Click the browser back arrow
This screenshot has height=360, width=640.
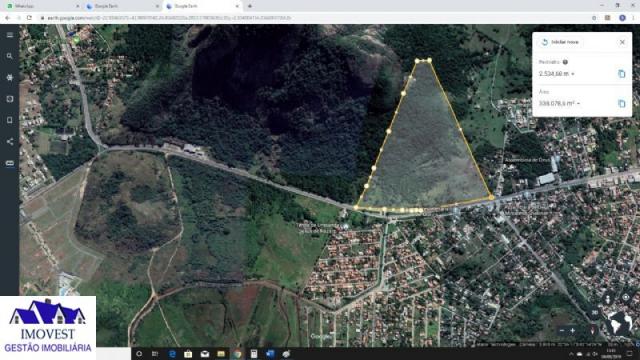point(7,18)
